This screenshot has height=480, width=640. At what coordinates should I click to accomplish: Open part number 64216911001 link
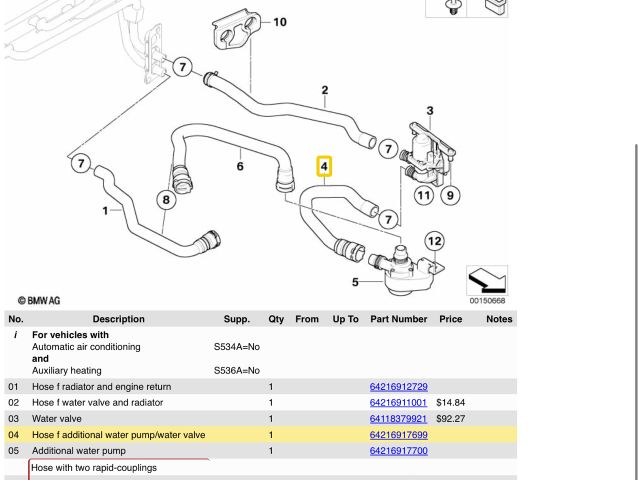point(398,403)
